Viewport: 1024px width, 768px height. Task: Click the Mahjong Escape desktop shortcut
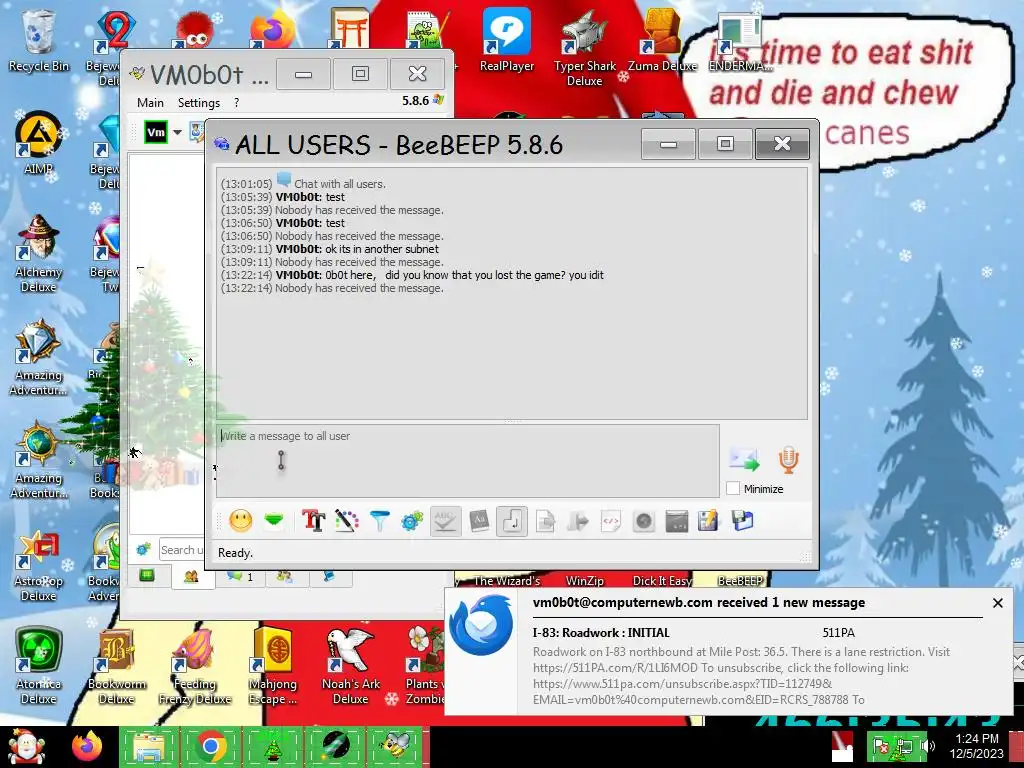(x=273, y=665)
